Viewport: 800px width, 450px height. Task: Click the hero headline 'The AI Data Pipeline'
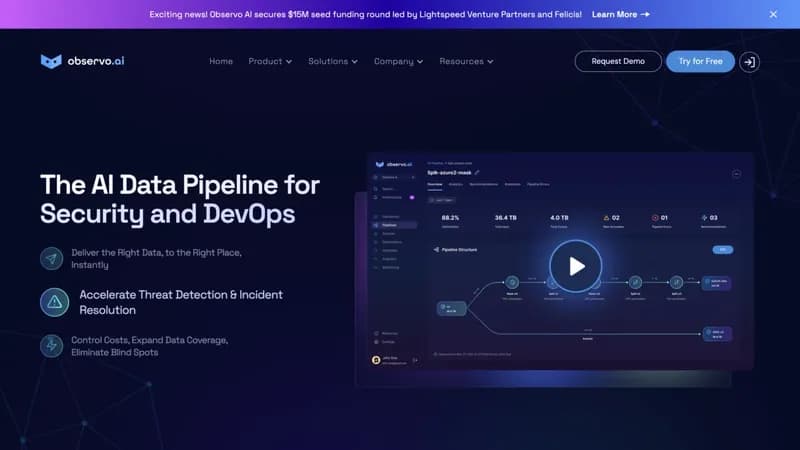(180, 199)
